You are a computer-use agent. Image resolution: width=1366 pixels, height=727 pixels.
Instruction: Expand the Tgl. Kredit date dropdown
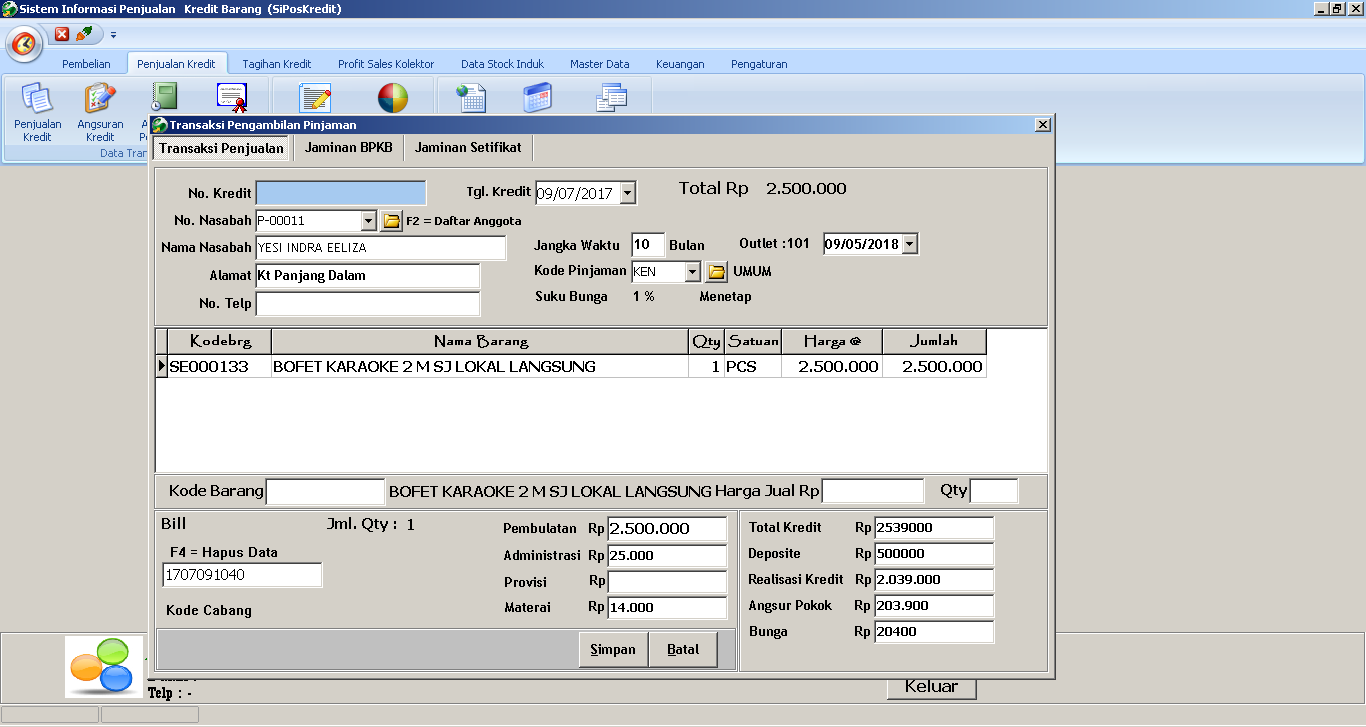(629, 193)
